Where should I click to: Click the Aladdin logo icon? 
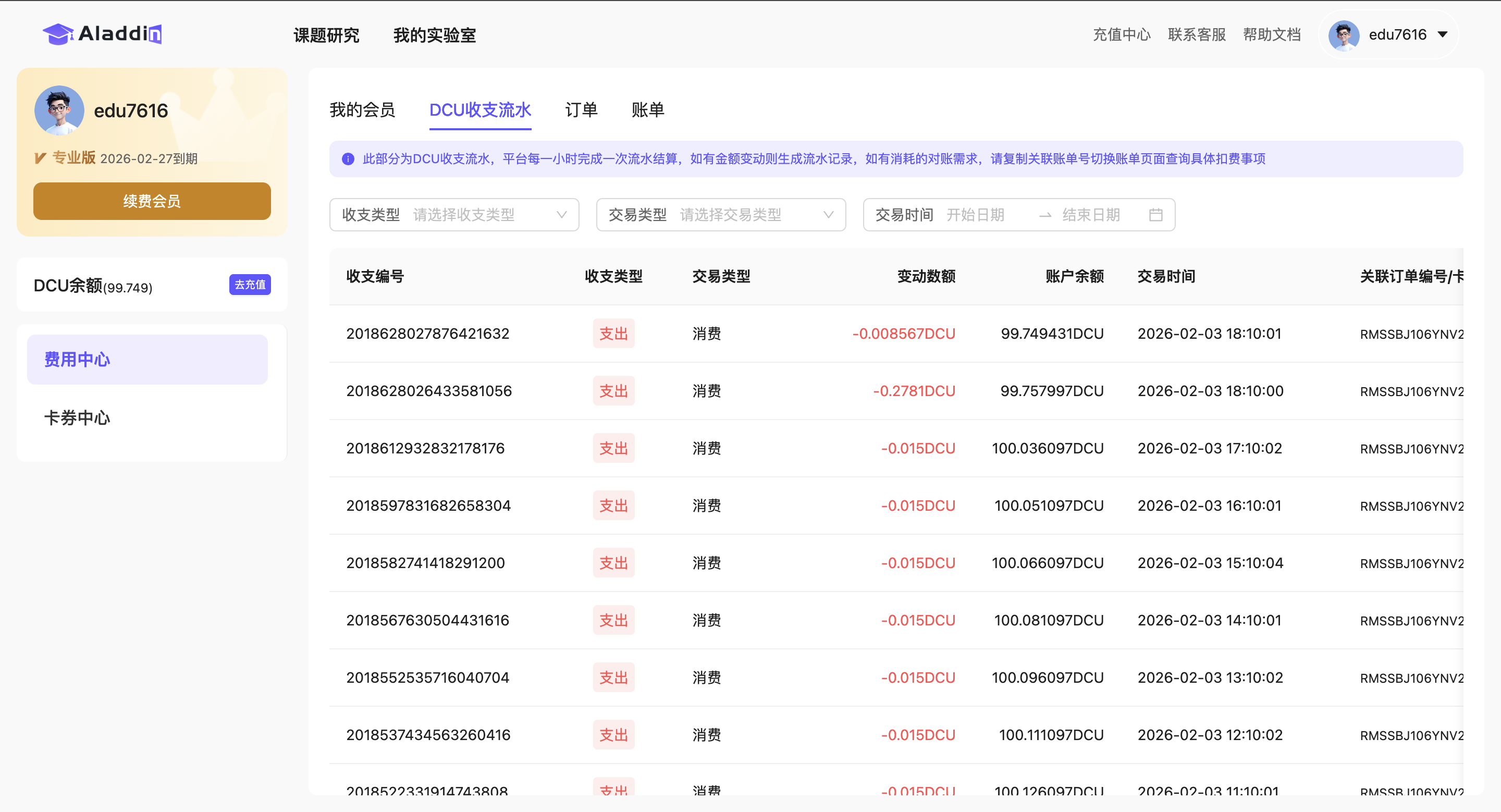pyautogui.click(x=58, y=34)
